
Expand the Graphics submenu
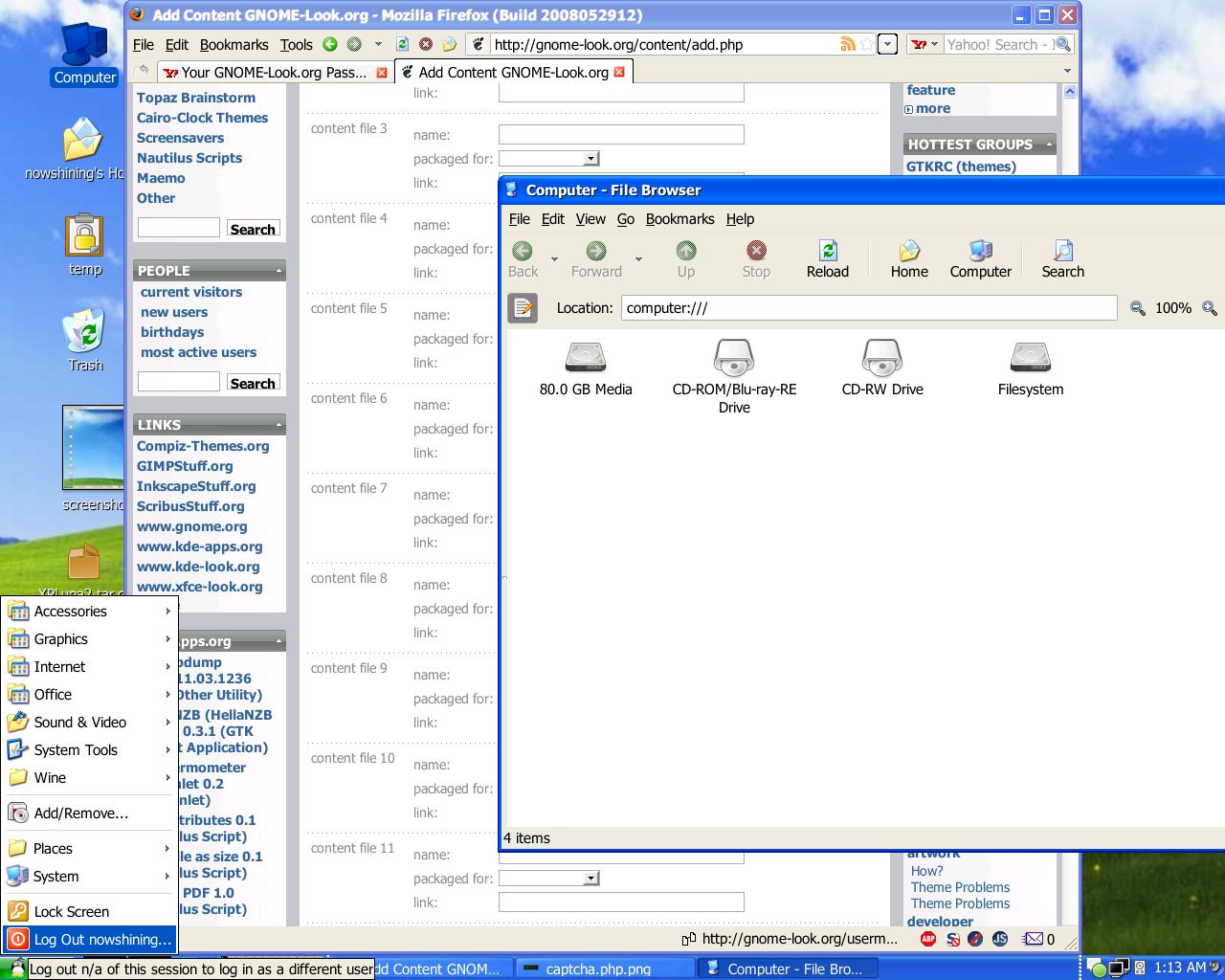pyautogui.click(x=89, y=639)
